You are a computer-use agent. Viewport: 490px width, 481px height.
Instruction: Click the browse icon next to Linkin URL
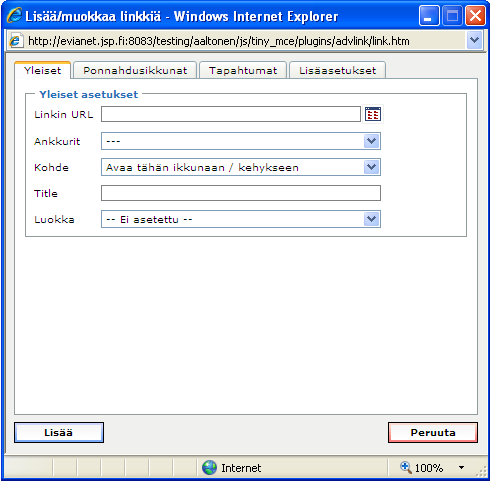pos(373,114)
